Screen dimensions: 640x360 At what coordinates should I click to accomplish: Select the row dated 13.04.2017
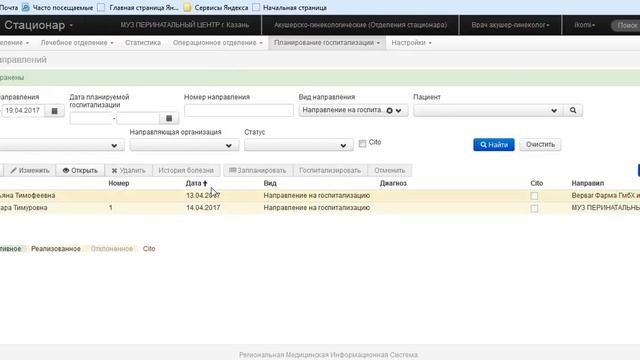[x=320, y=196]
